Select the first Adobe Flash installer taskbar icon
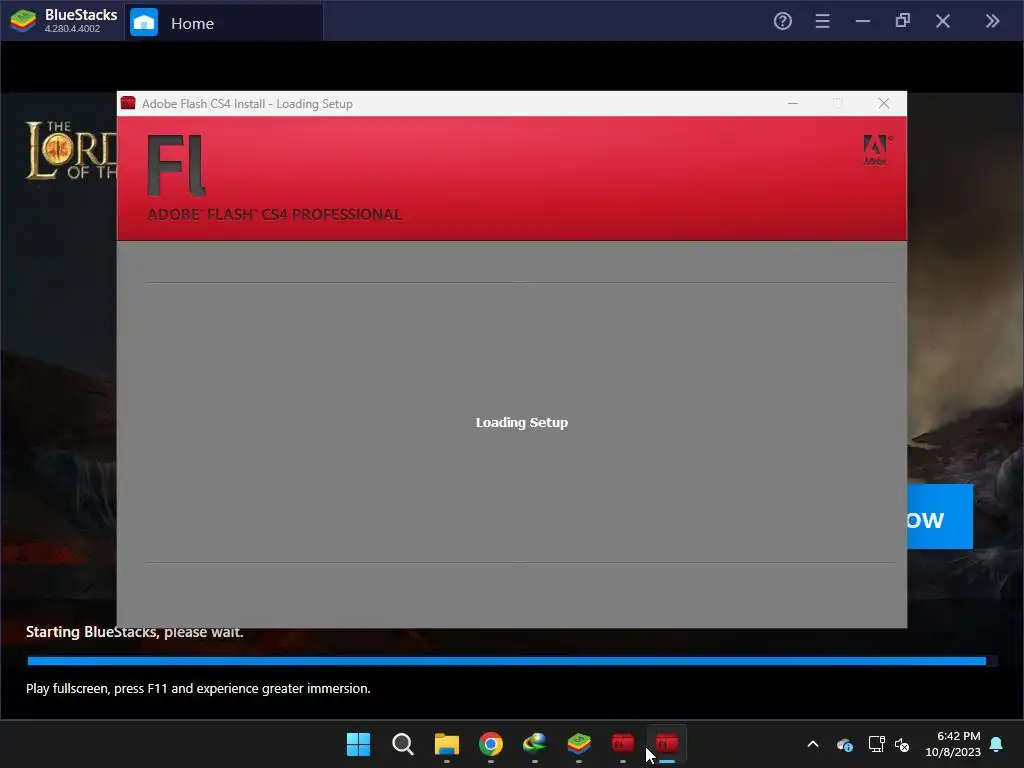Screen dimensions: 1024x768 622,744
